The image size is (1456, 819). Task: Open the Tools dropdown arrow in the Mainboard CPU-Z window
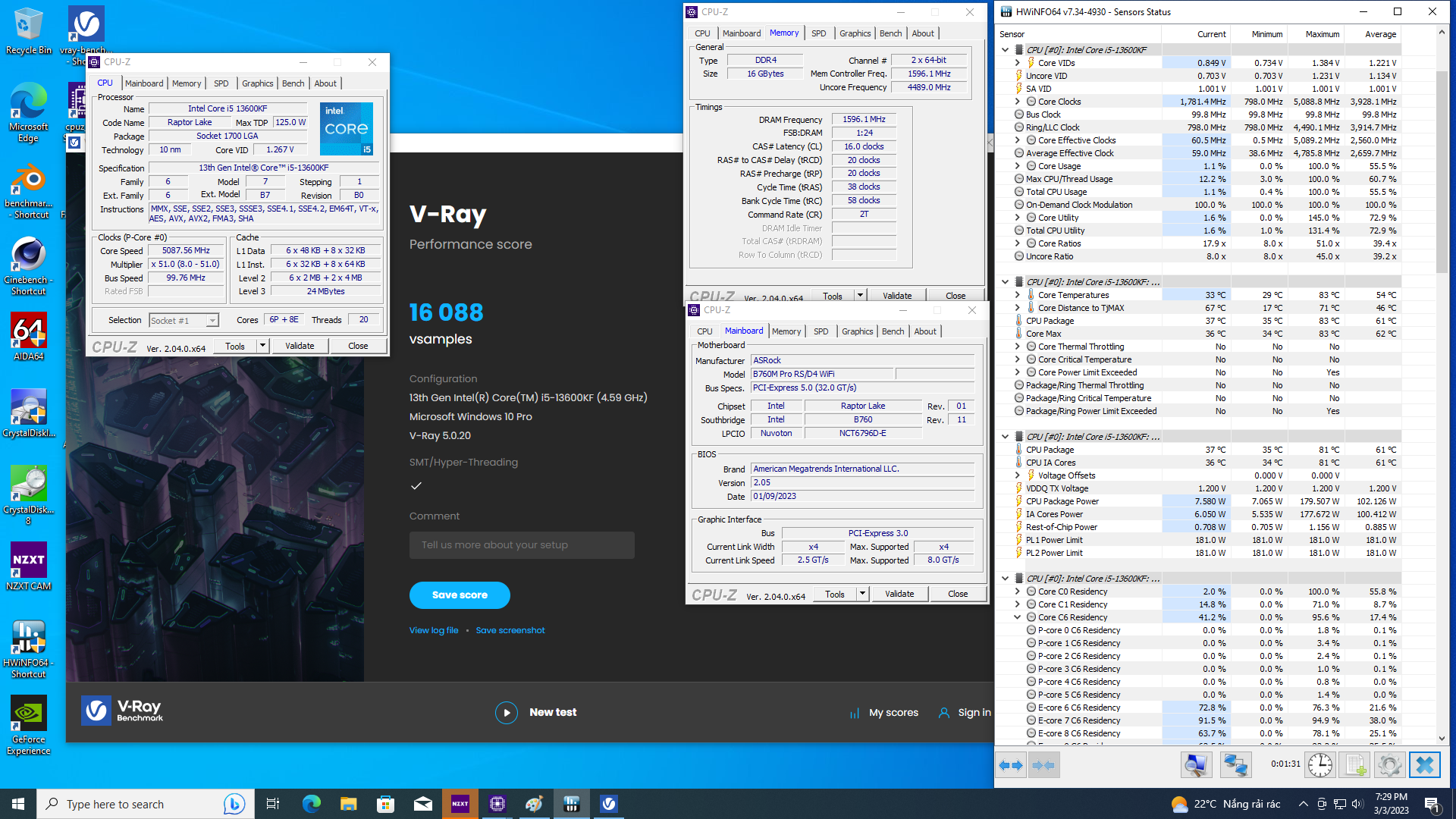pos(862,594)
